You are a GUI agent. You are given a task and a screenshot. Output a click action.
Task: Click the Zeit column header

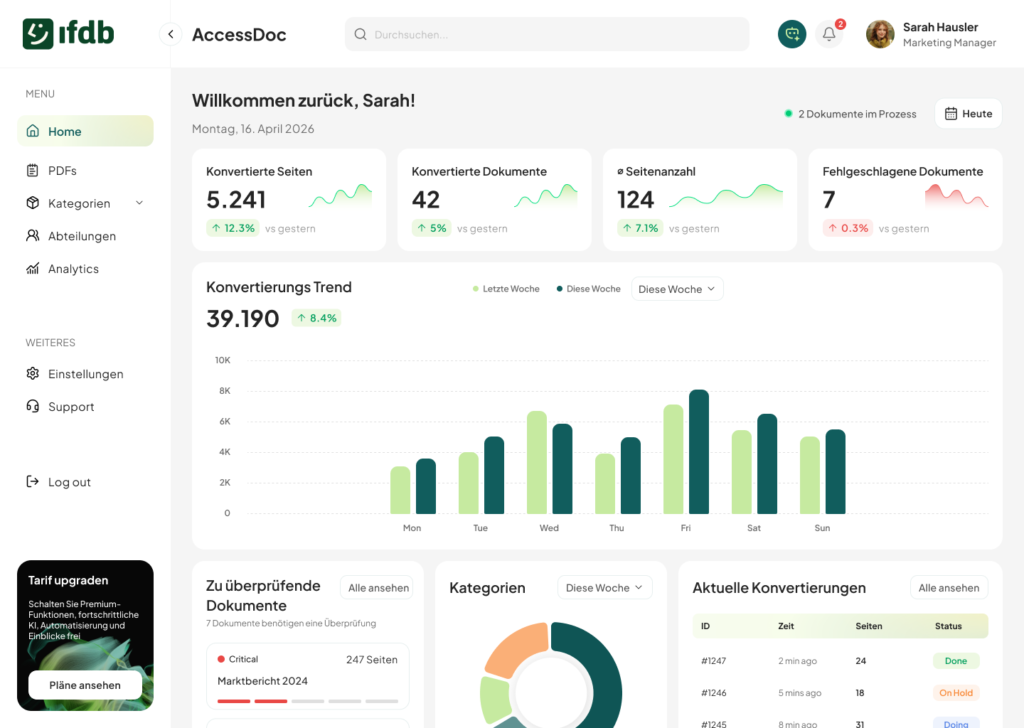click(x=786, y=625)
